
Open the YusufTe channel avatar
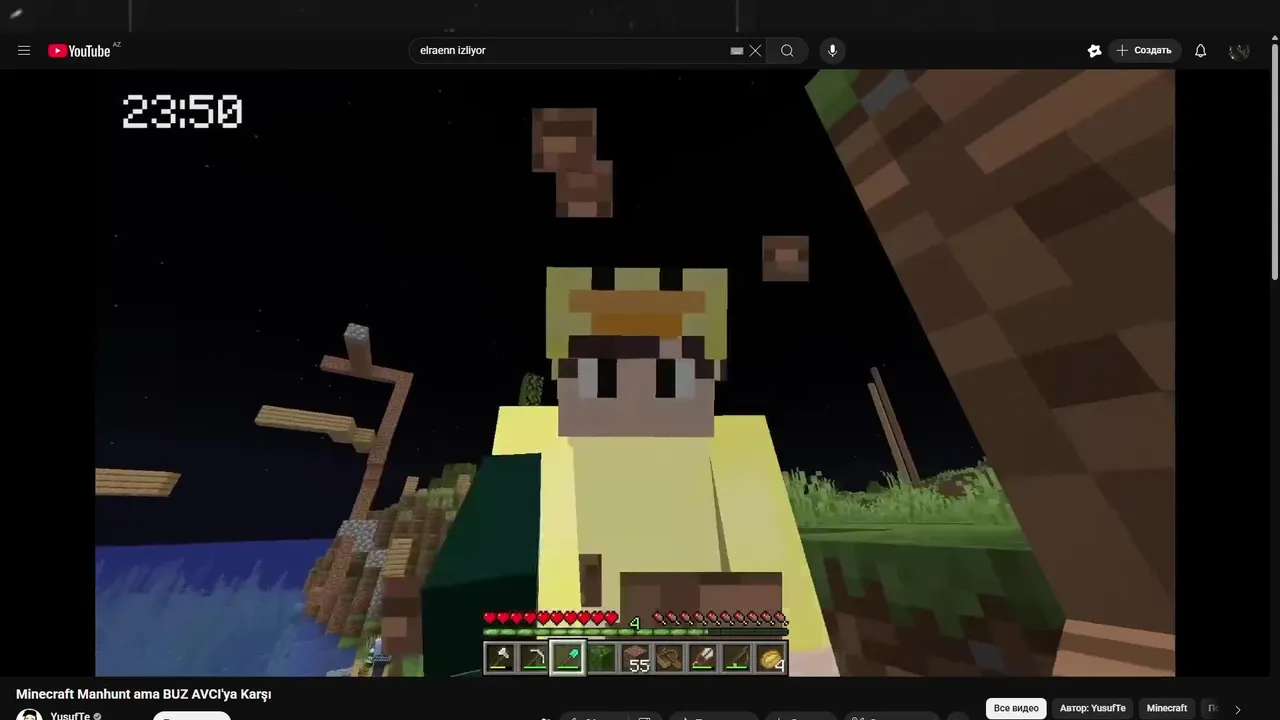coord(29,715)
